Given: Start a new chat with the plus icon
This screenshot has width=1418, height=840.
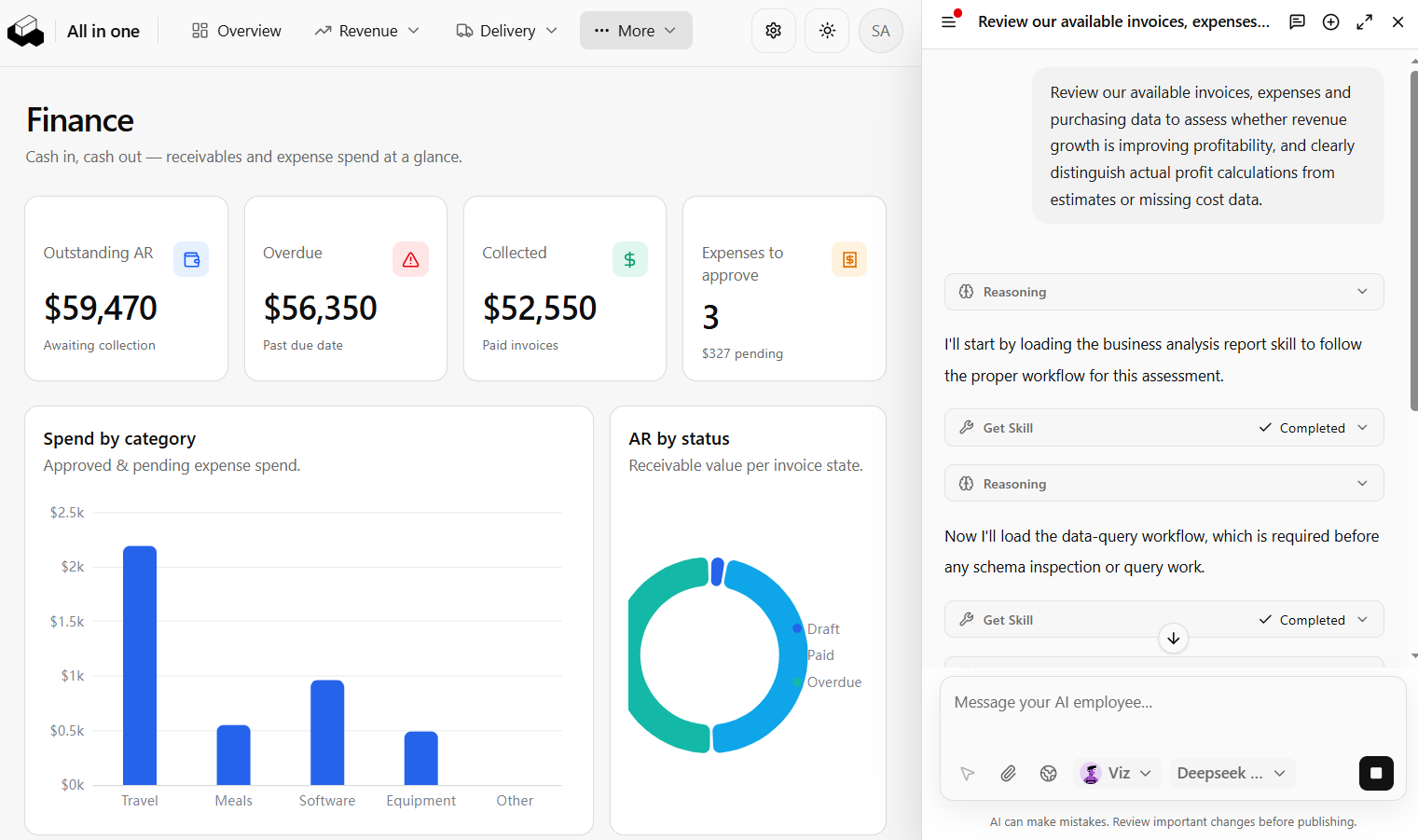Looking at the screenshot, I should coord(1331,21).
